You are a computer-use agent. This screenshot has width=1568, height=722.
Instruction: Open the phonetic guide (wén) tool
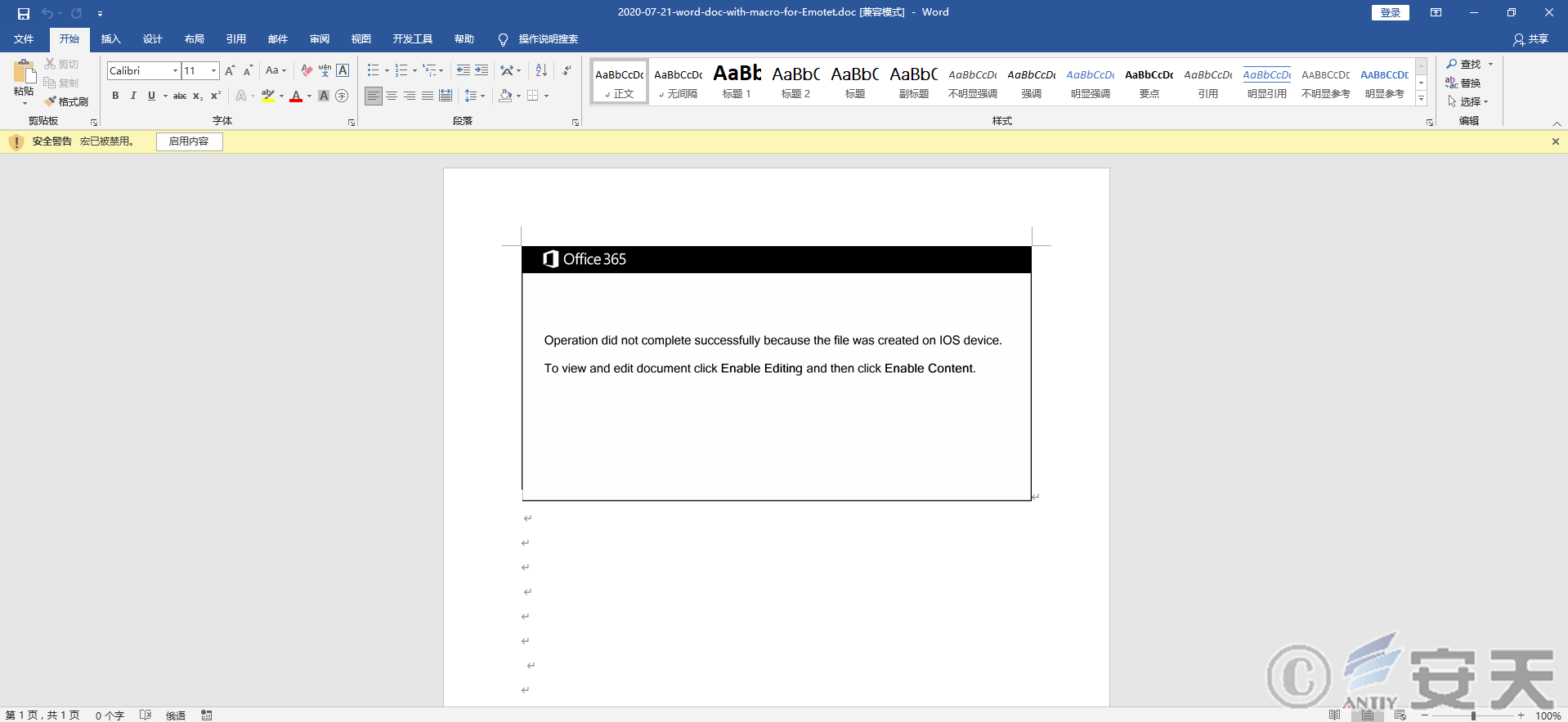click(325, 71)
